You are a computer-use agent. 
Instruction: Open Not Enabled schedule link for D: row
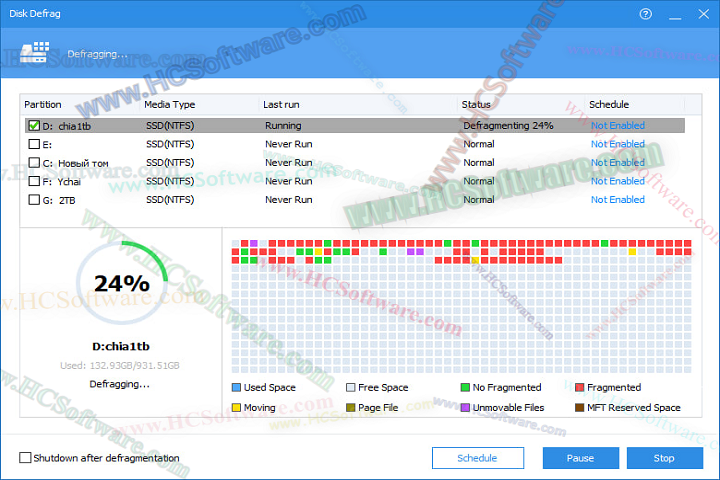click(618, 125)
